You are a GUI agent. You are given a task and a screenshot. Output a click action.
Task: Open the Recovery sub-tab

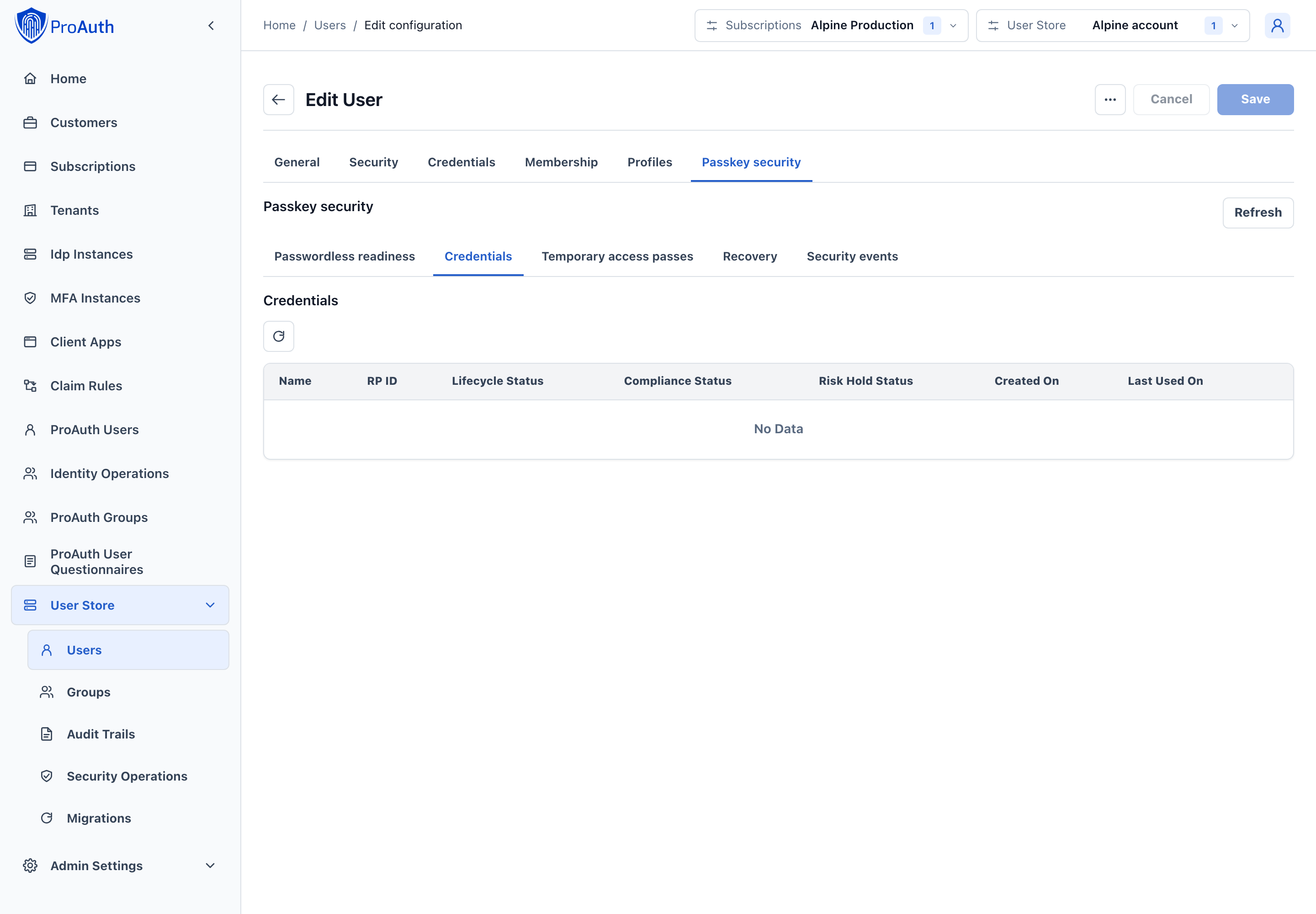coord(750,256)
